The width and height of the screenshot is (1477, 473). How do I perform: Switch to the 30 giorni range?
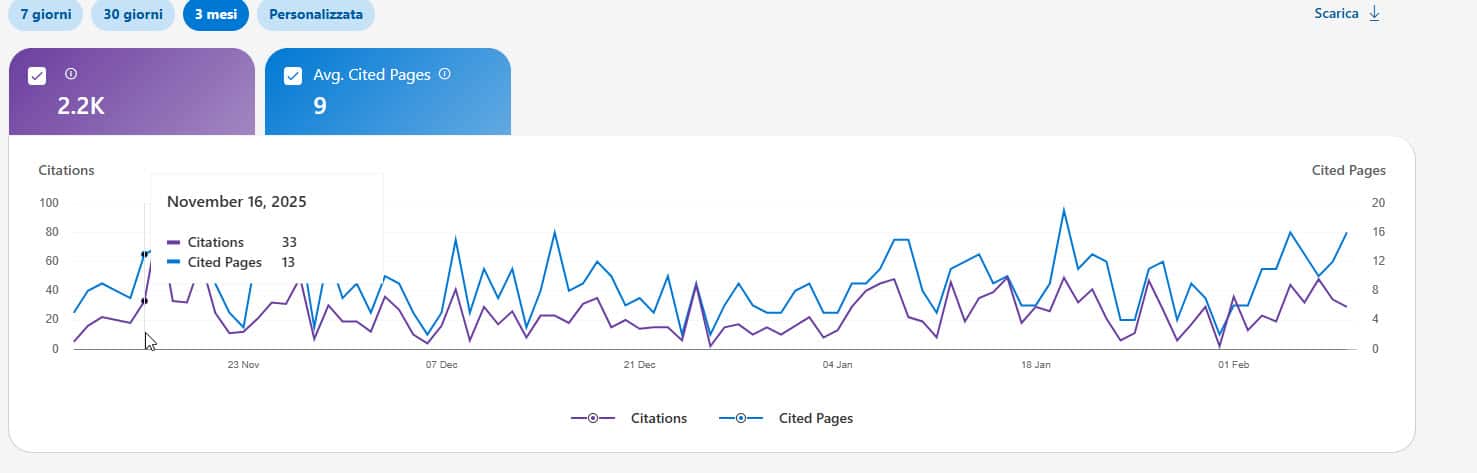coord(132,14)
